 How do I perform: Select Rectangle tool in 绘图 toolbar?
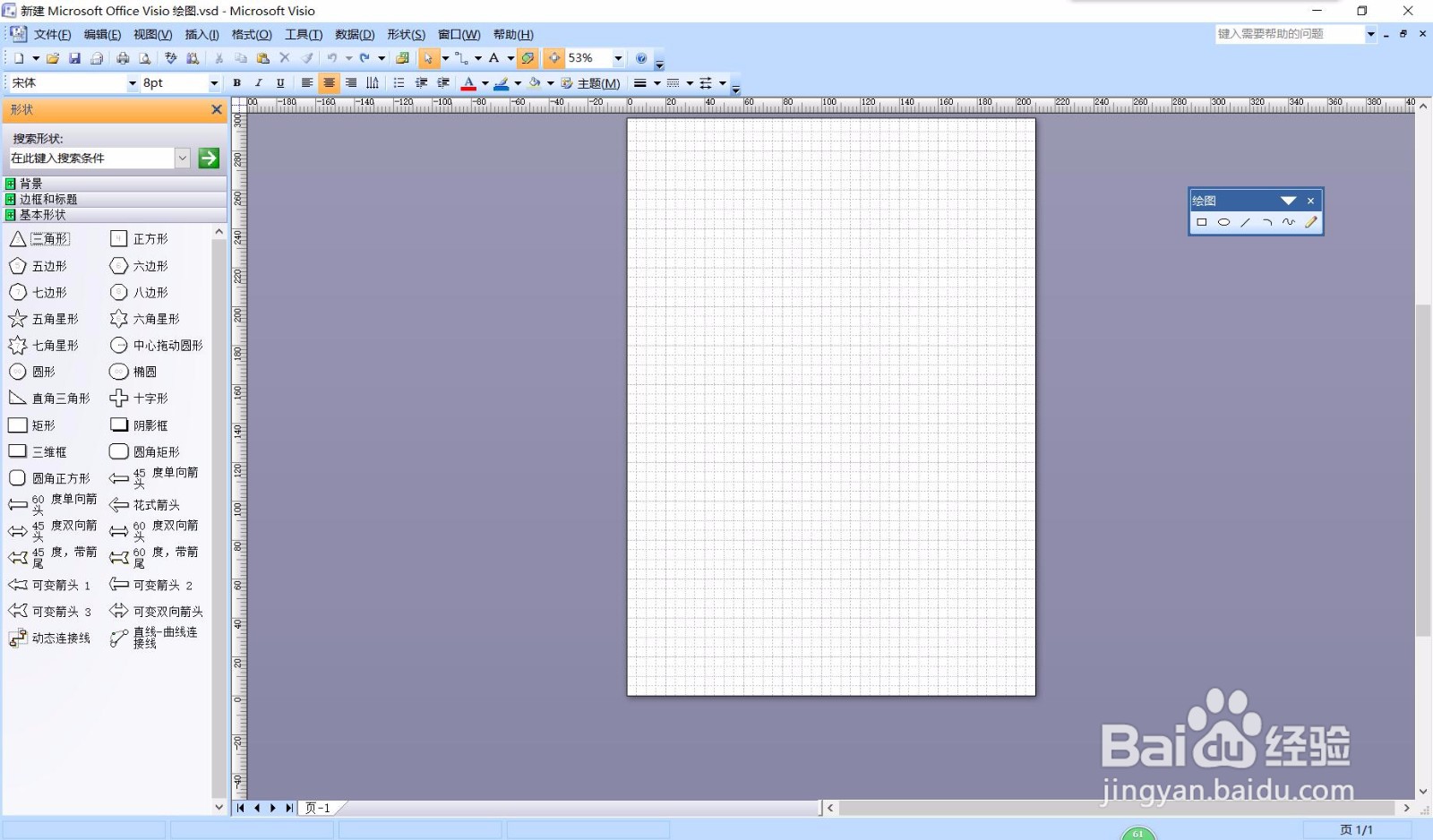click(x=1202, y=222)
